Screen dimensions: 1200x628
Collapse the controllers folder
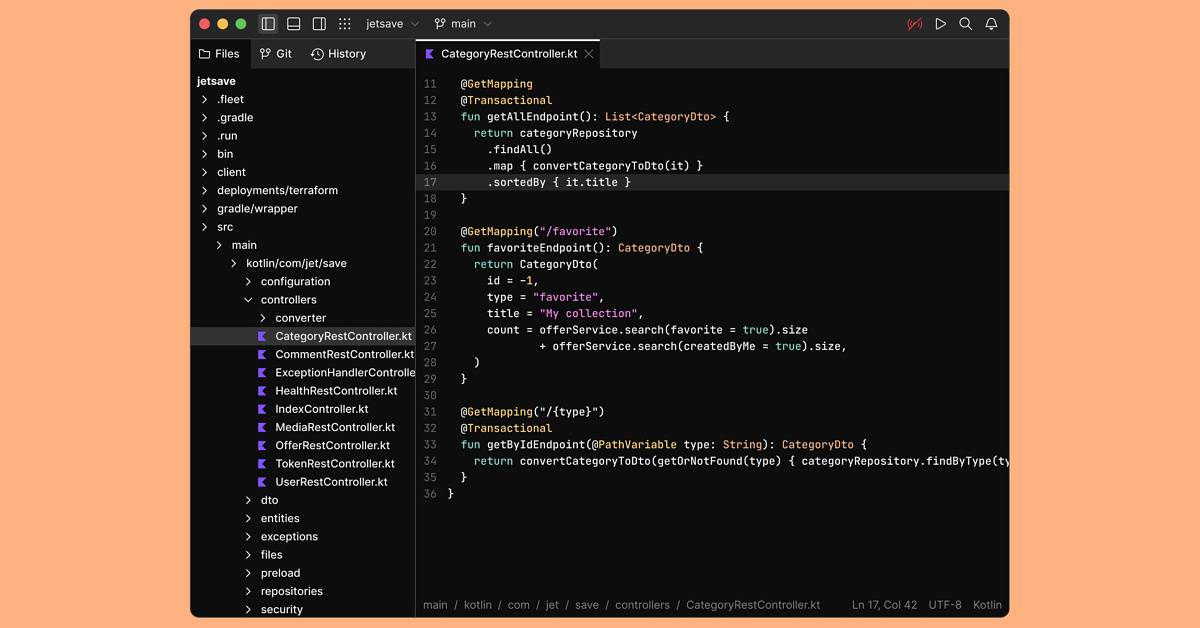249,300
